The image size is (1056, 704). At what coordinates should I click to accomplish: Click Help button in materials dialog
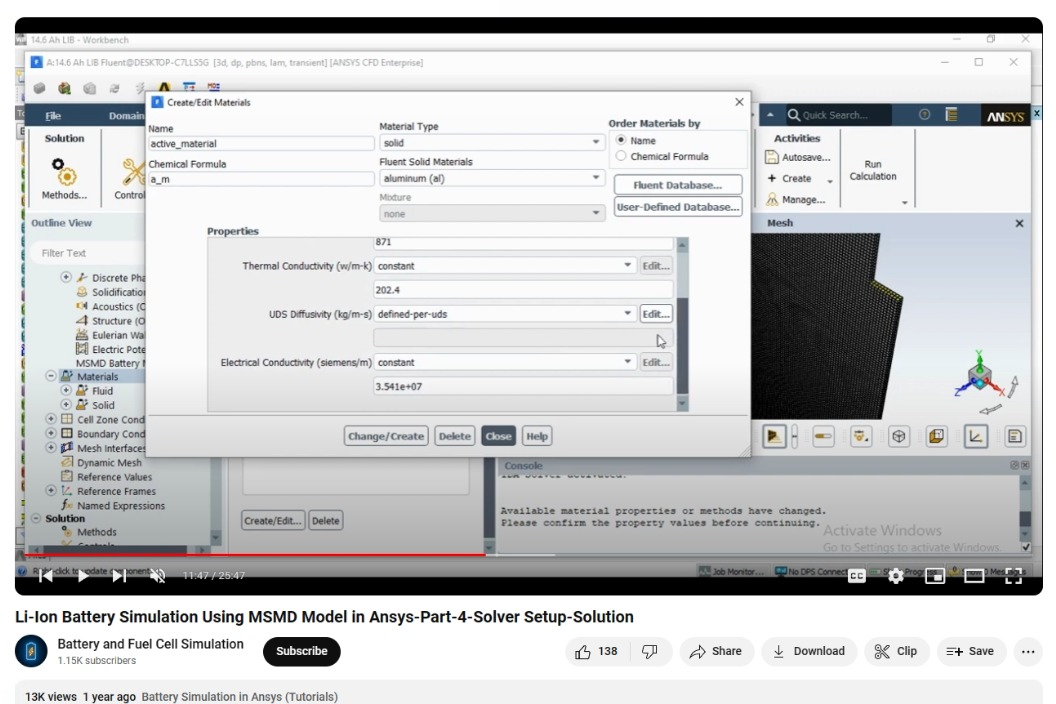pos(537,436)
